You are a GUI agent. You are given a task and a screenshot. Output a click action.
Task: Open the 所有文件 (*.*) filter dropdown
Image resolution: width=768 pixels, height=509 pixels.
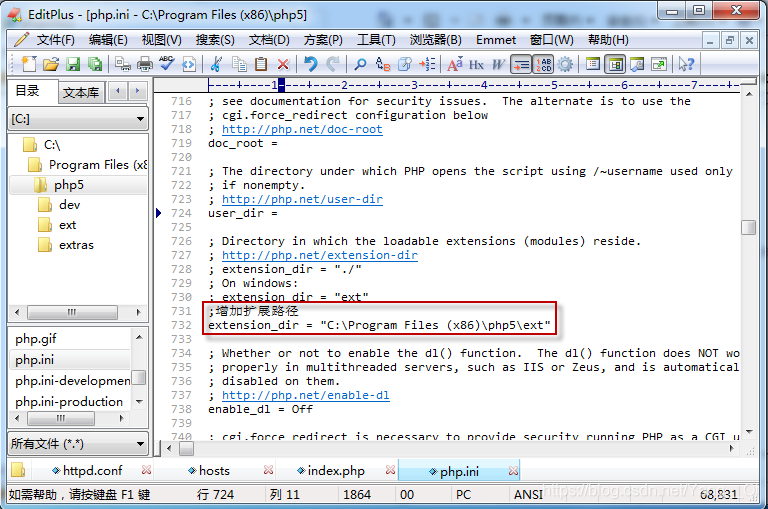(78, 444)
